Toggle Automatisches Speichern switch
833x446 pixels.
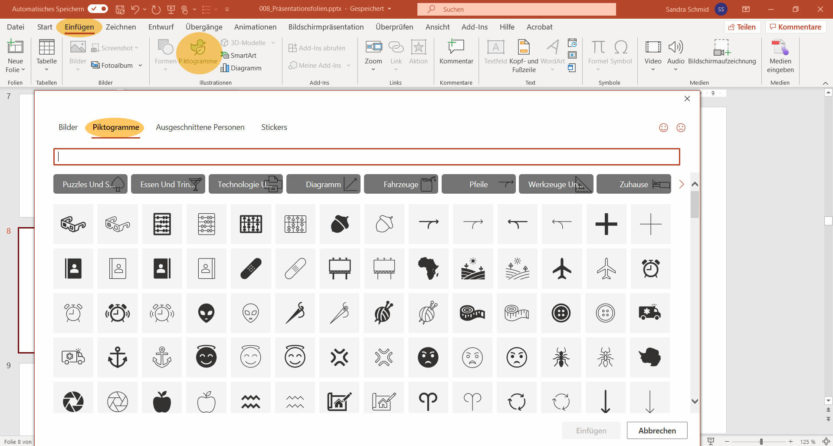click(x=98, y=9)
